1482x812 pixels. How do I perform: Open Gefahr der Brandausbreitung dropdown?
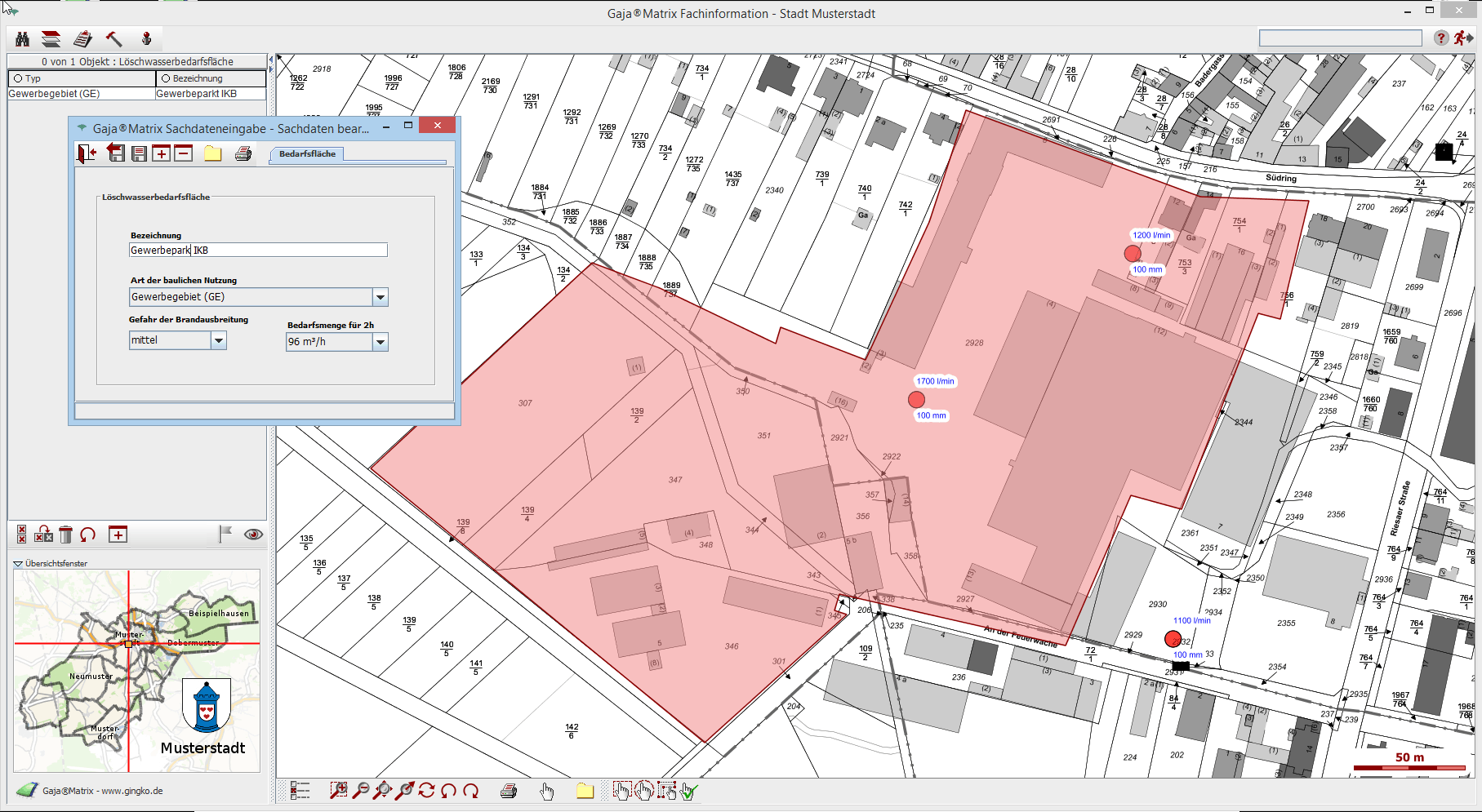click(218, 340)
